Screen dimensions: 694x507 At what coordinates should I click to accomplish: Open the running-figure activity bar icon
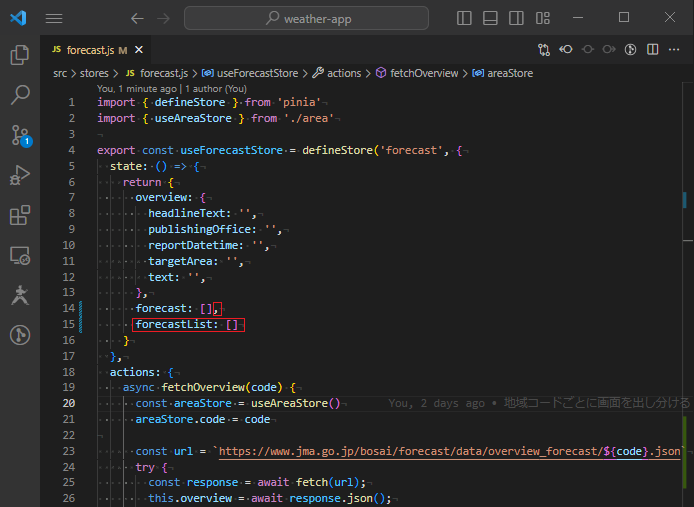[20, 295]
